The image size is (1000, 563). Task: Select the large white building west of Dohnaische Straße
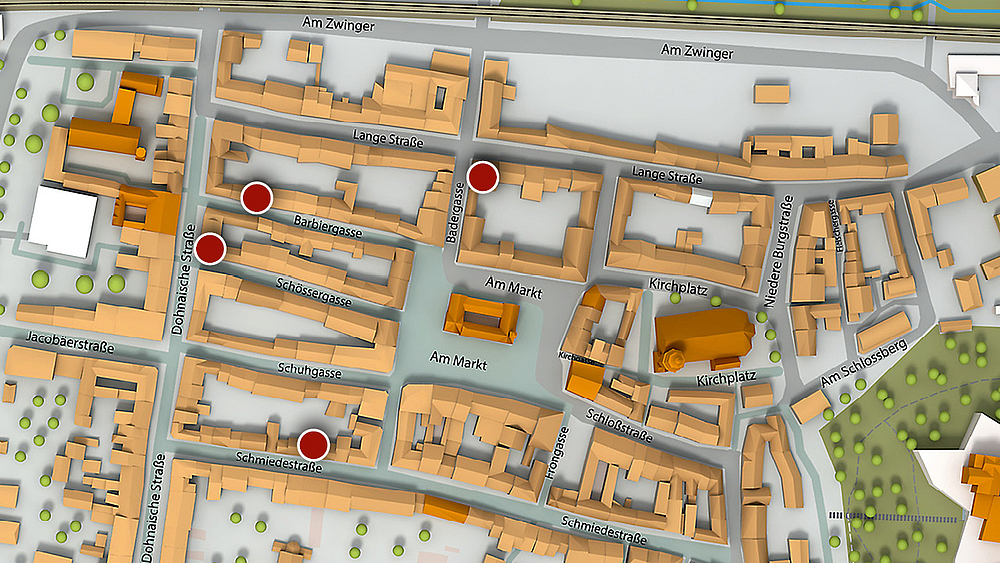(x=62, y=221)
